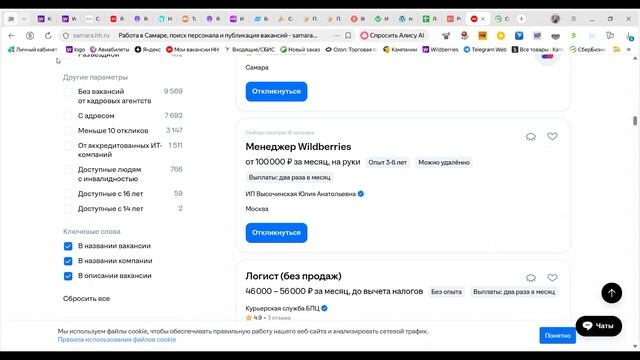Uncheck В описании вакансии keyword option
Viewport: 640px width, 360px height.
click(68, 276)
